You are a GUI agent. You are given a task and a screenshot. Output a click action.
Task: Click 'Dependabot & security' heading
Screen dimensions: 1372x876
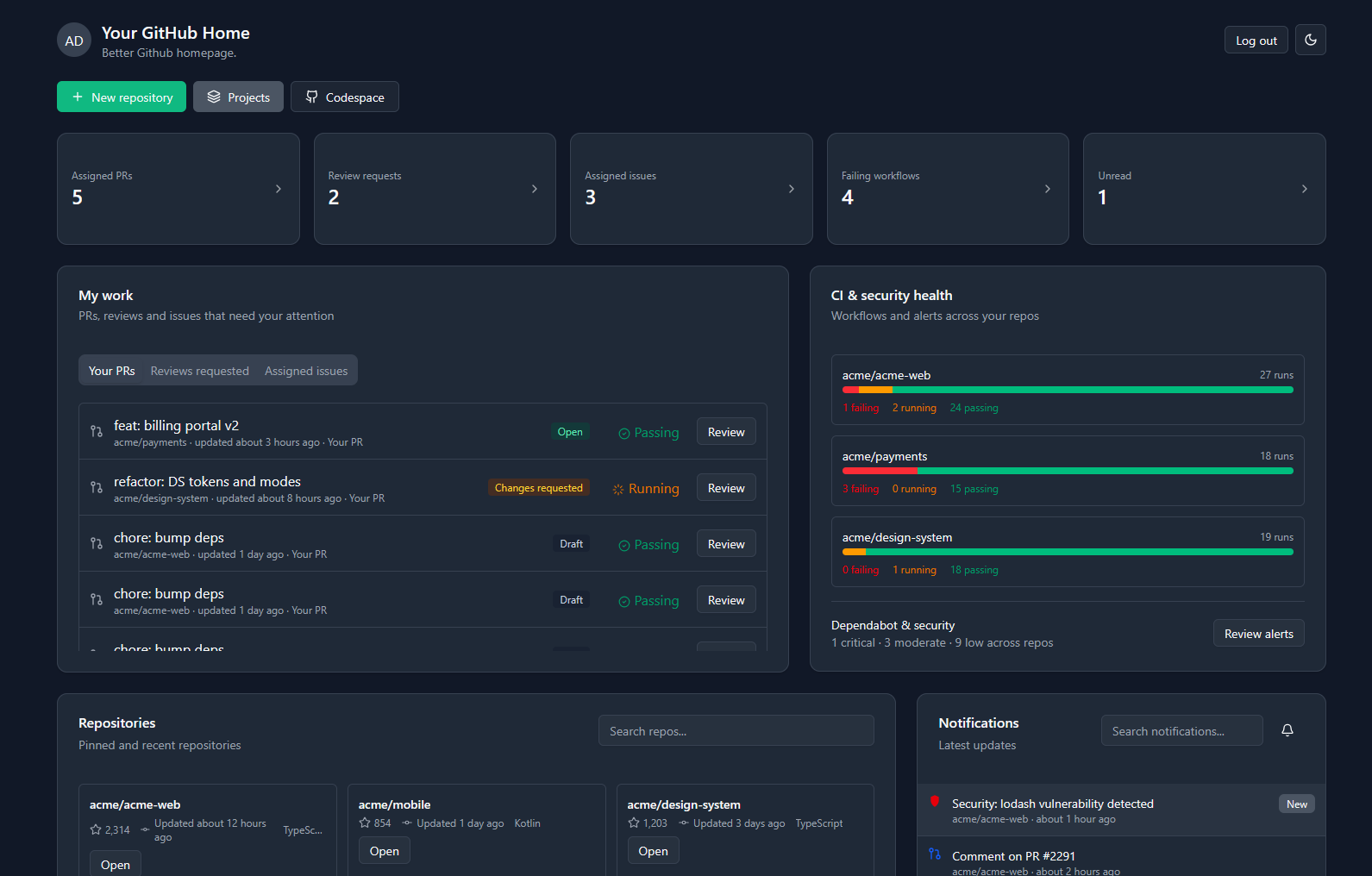tap(893, 625)
